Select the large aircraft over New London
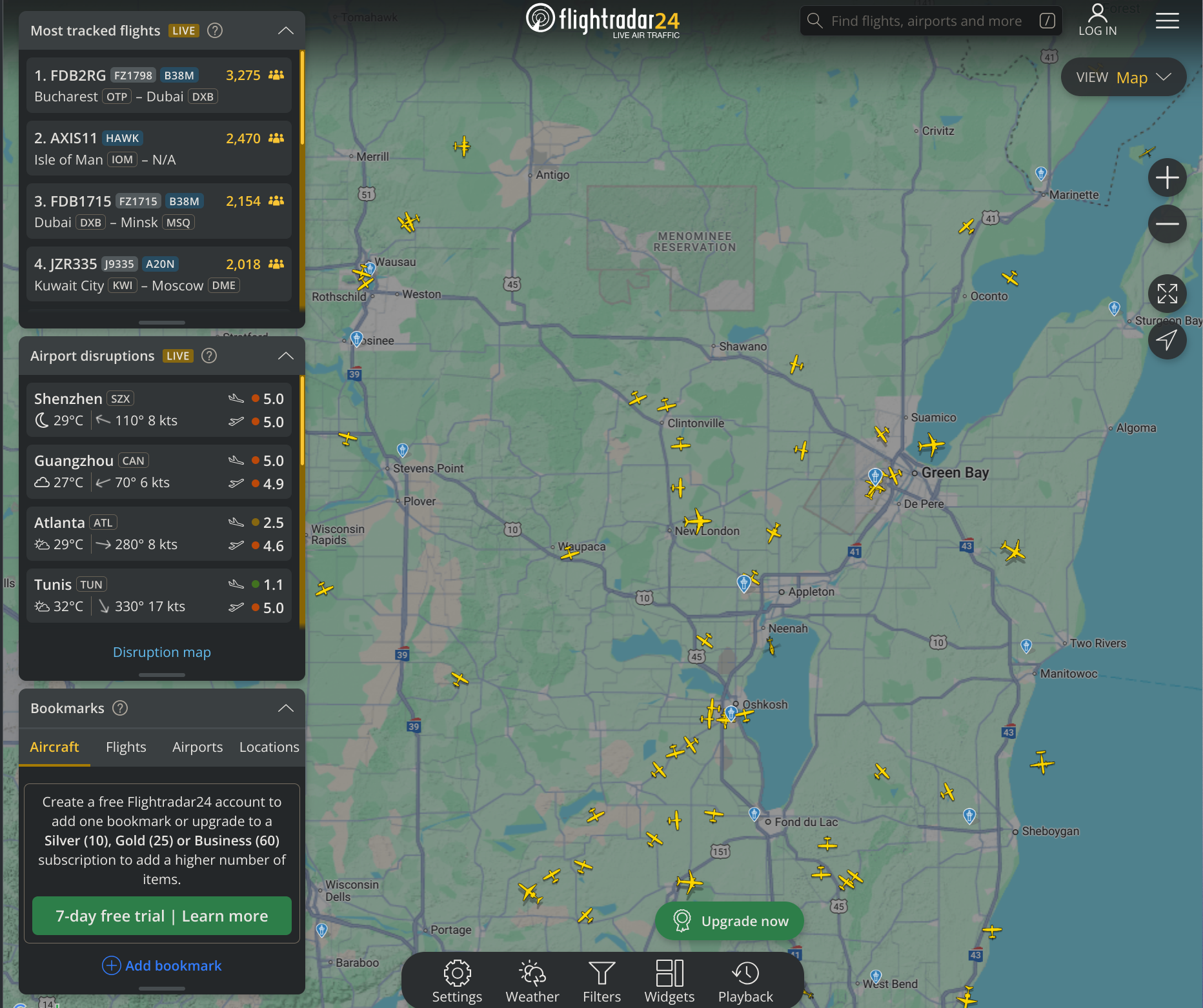The height and width of the screenshot is (1008, 1203). 697,520
